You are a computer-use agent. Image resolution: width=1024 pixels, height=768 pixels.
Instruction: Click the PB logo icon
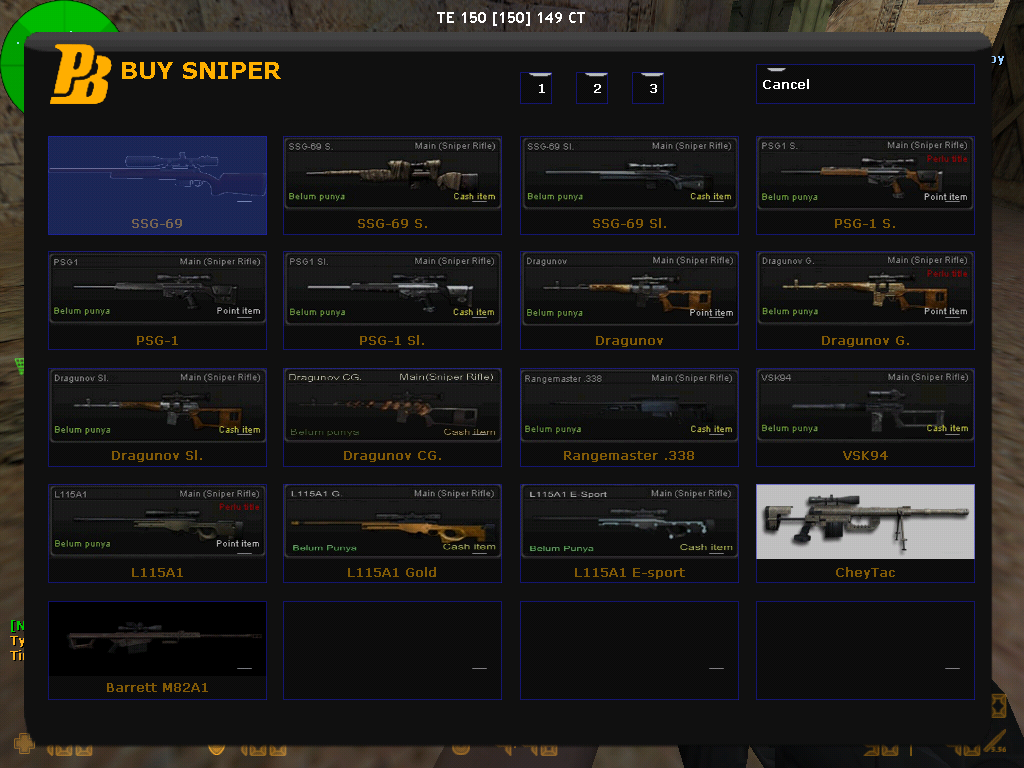80,74
